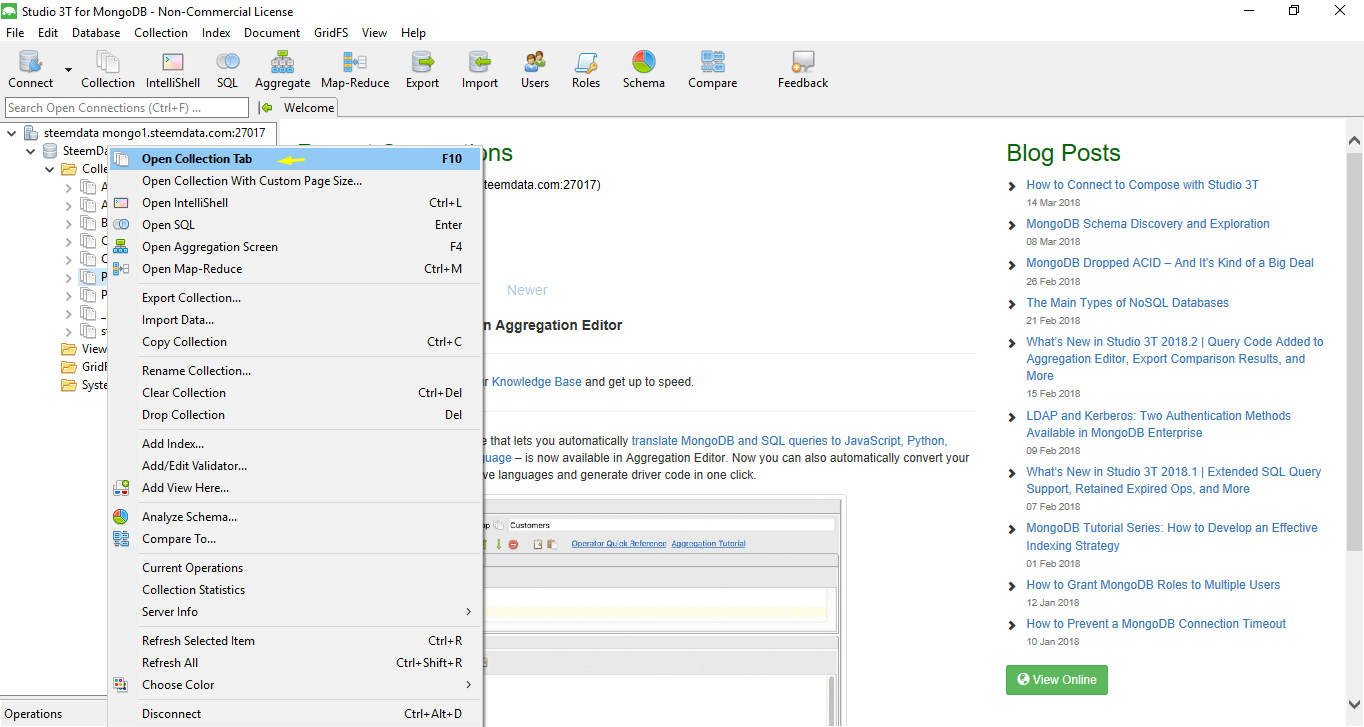Image resolution: width=1364 pixels, height=727 pixels.
Task: Open the Choose Color submenu
Action: (296, 685)
